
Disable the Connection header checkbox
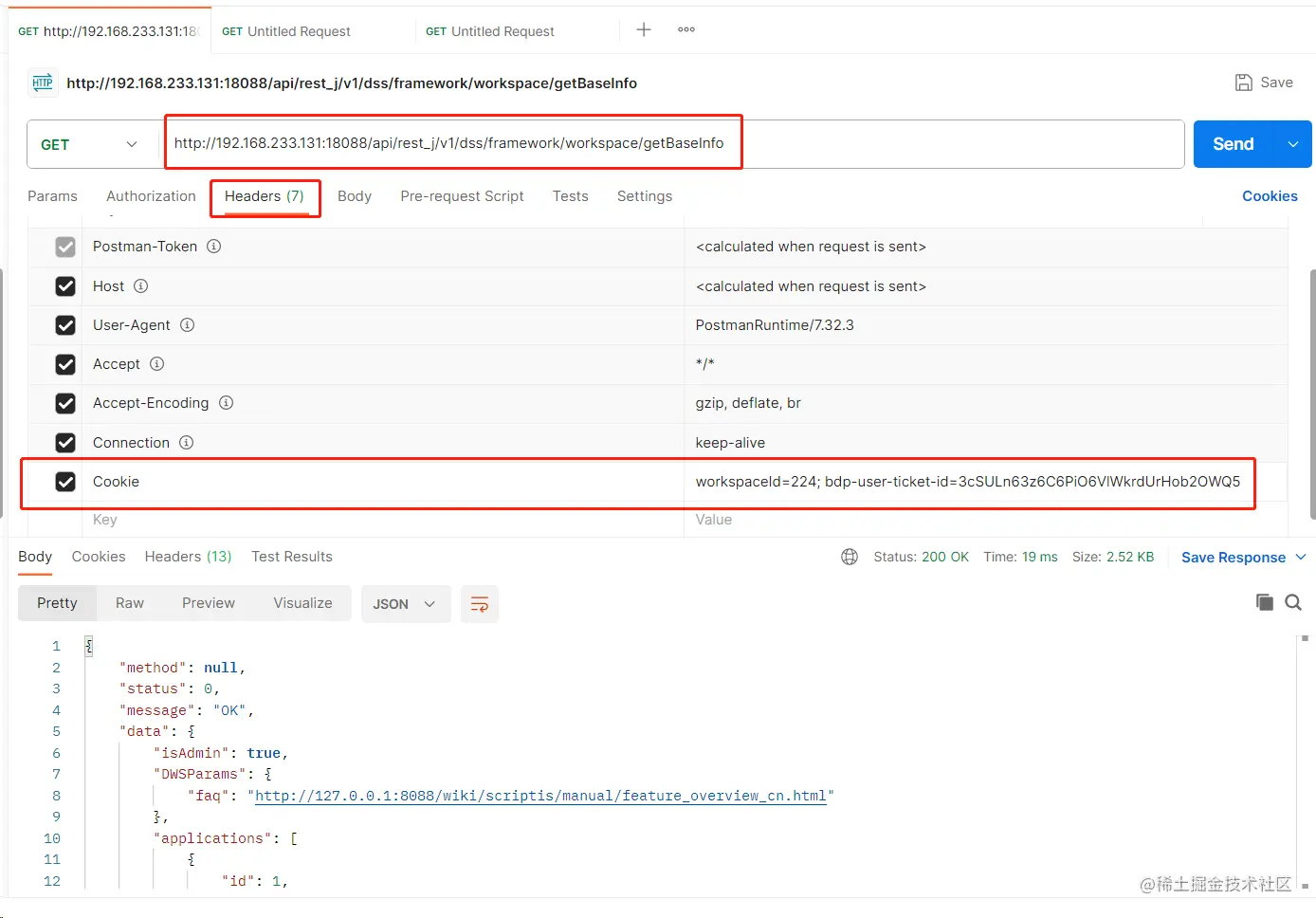(65, 443)
